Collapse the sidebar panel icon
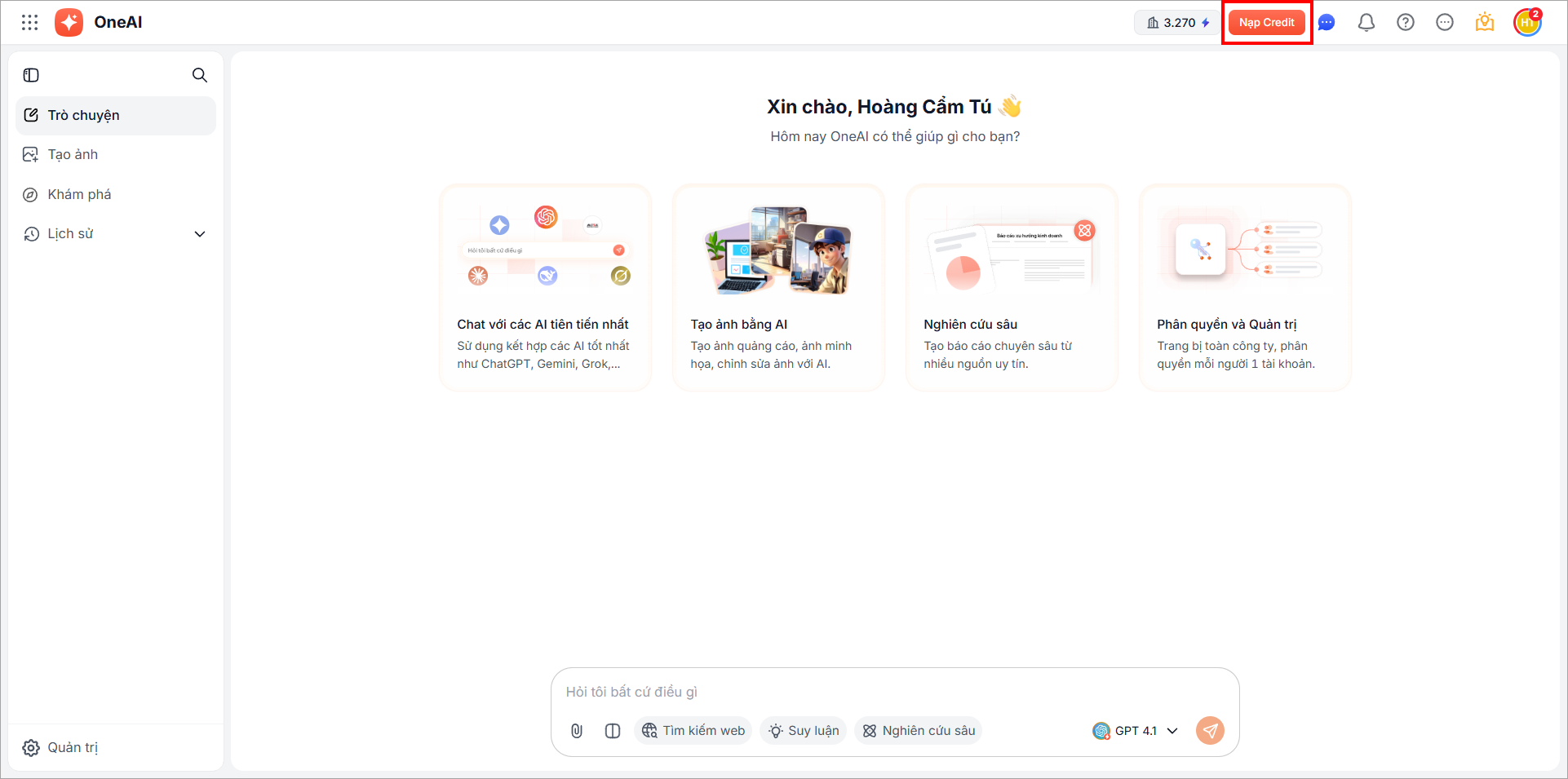This screenshot has width=1568, height=779. (x=31, y=75)
